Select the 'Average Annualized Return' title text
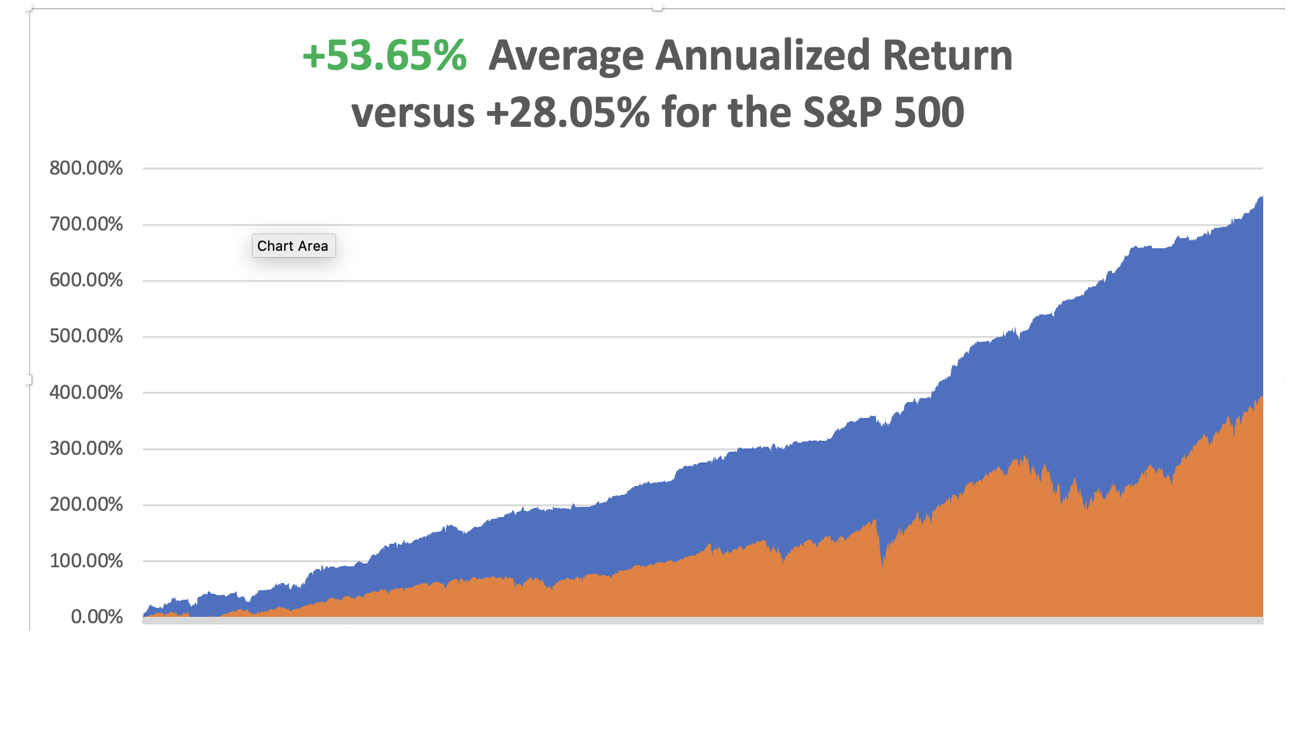This screenshot has height=752, width=1296. point(750,56)
